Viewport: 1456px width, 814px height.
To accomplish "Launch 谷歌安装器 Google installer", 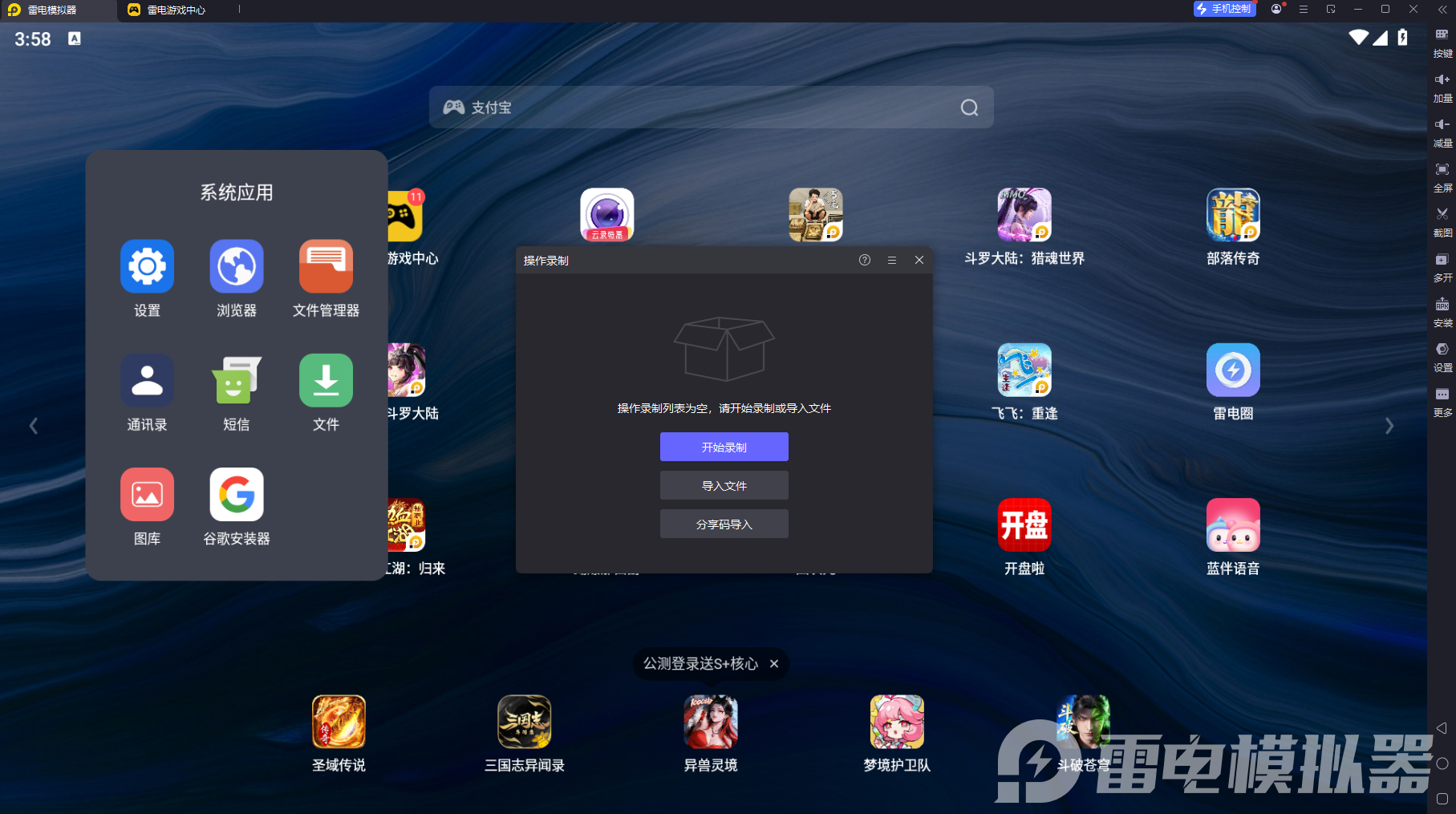I will click(237, 495).
